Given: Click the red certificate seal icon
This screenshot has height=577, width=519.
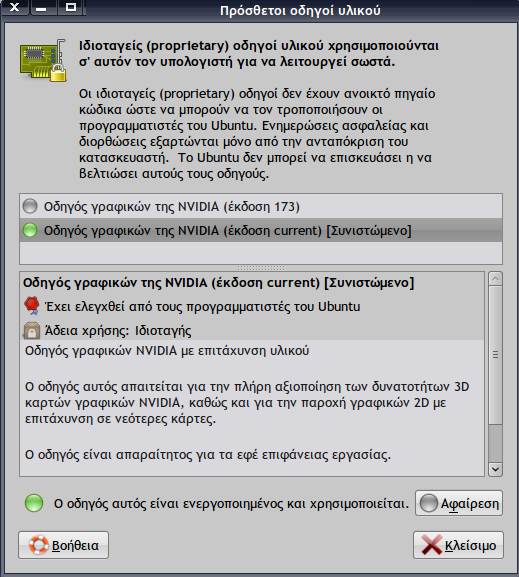Looking at the screenshot, I should (x=32, y=306).
